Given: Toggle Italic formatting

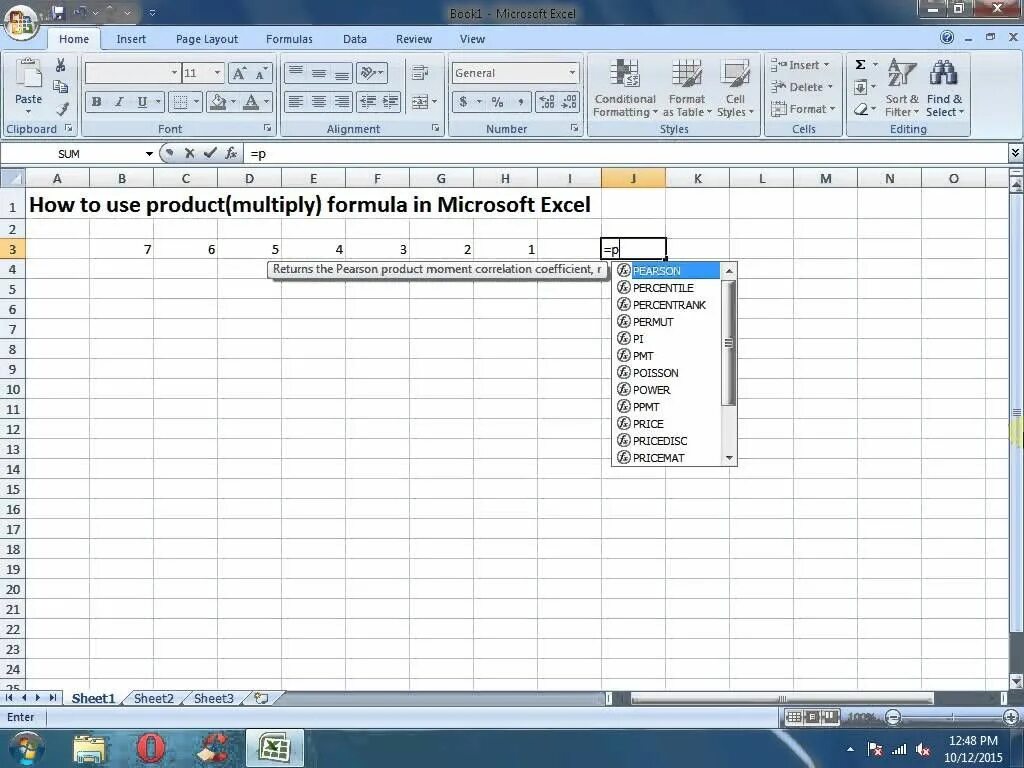Looking at the screenshot, I should click(119, 102).
